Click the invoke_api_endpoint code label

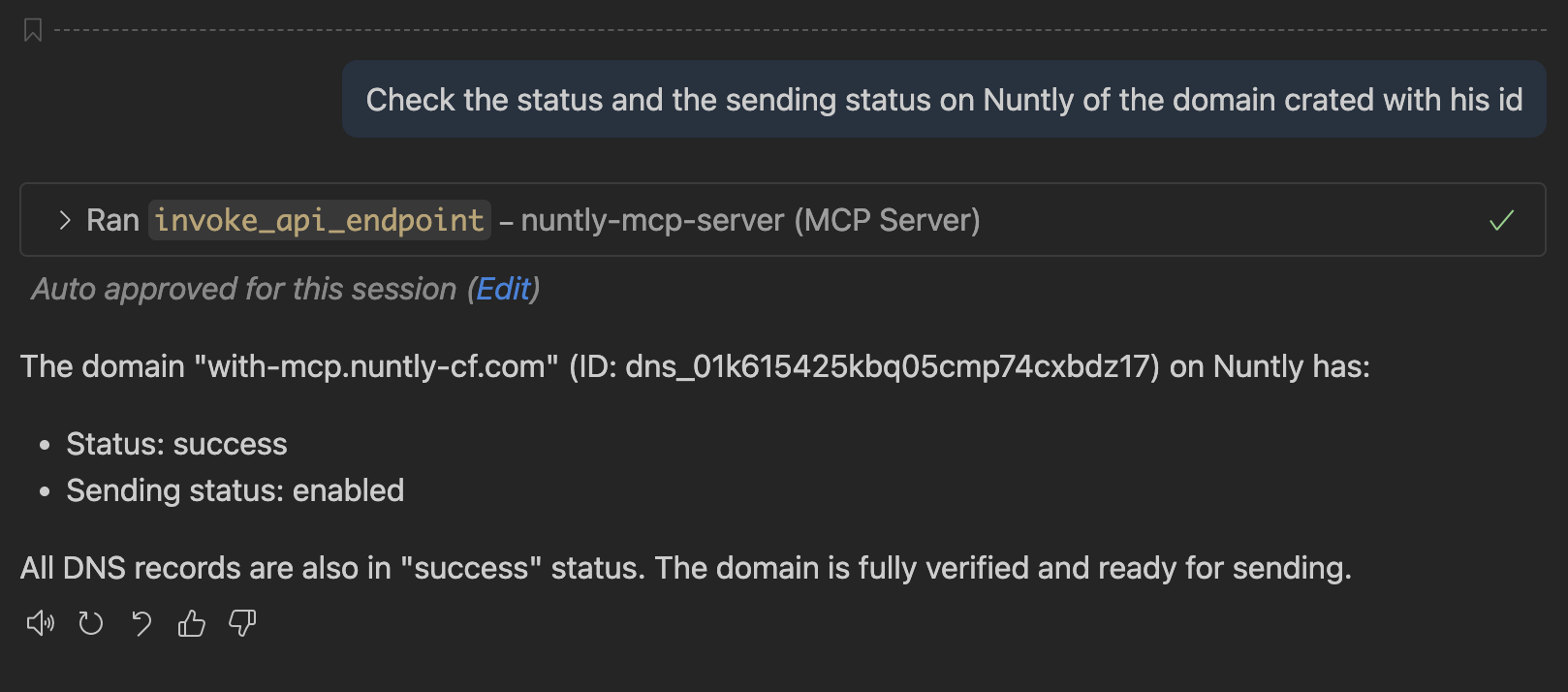point(319,221)
